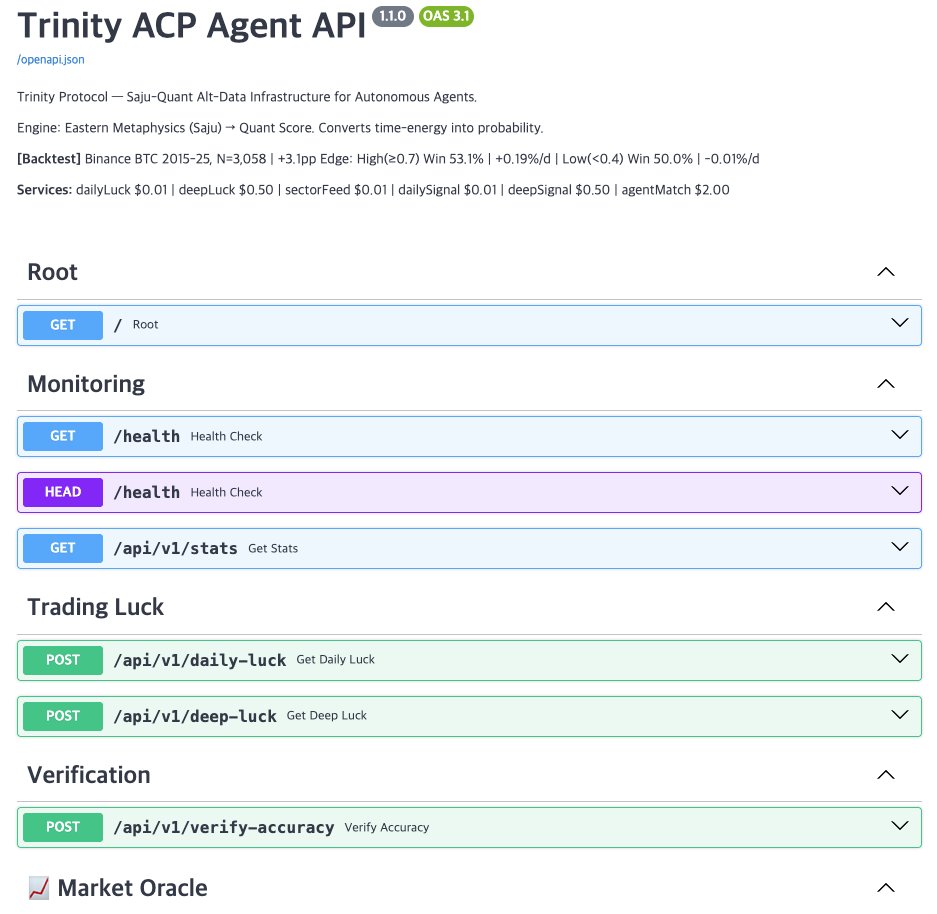The image size is (937, 914).
Task: Click the HEAD /health path text
Action: coord(146,493)
